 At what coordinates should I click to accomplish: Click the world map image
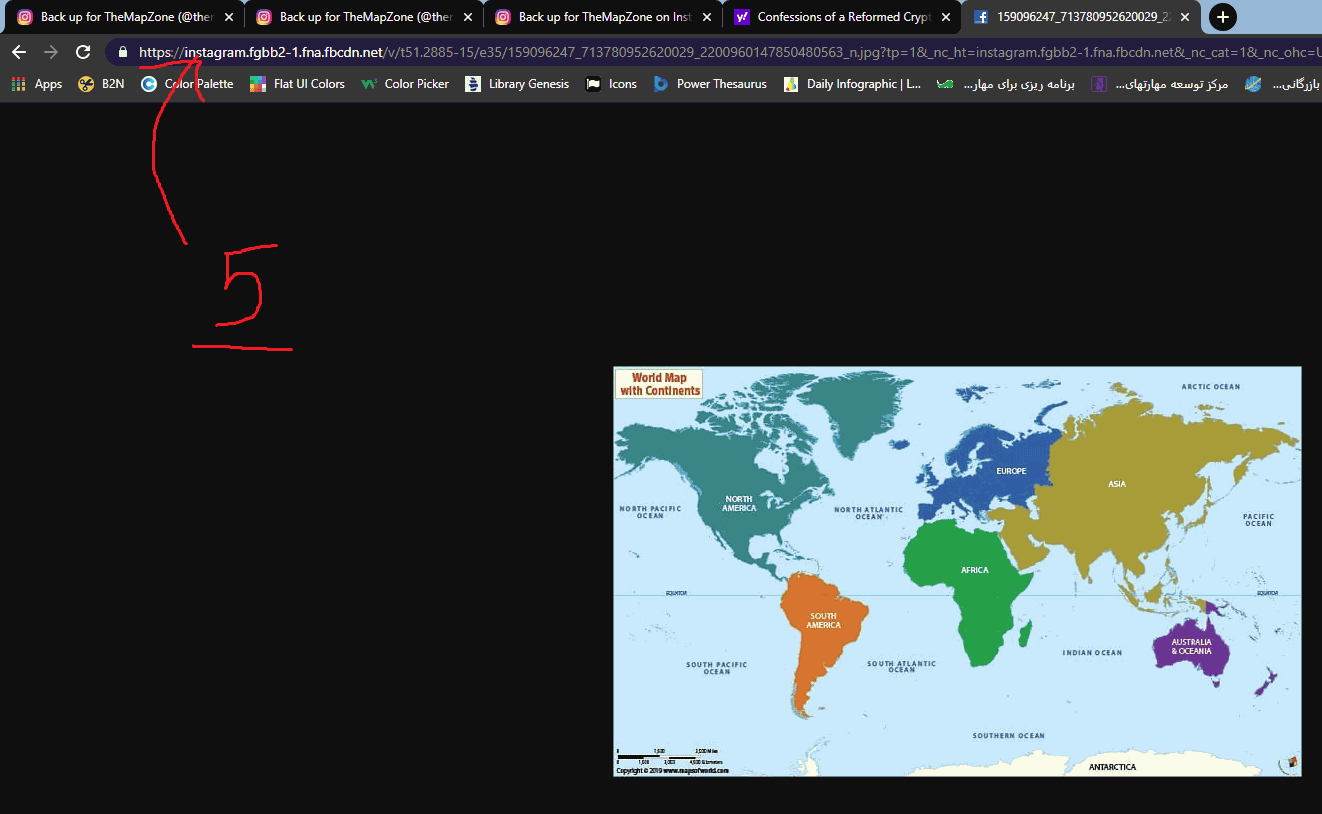[957, 571]
